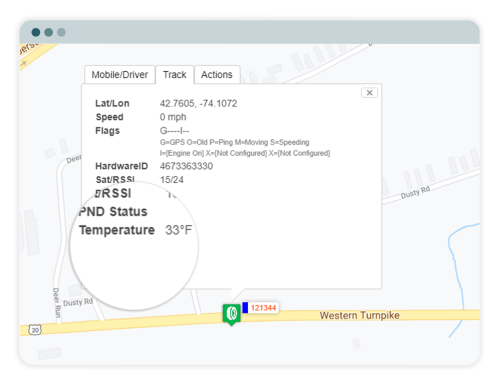This screenshot has width=500, height=385.
Task: Click the green vehicle map marker
Action: [232, 314]
